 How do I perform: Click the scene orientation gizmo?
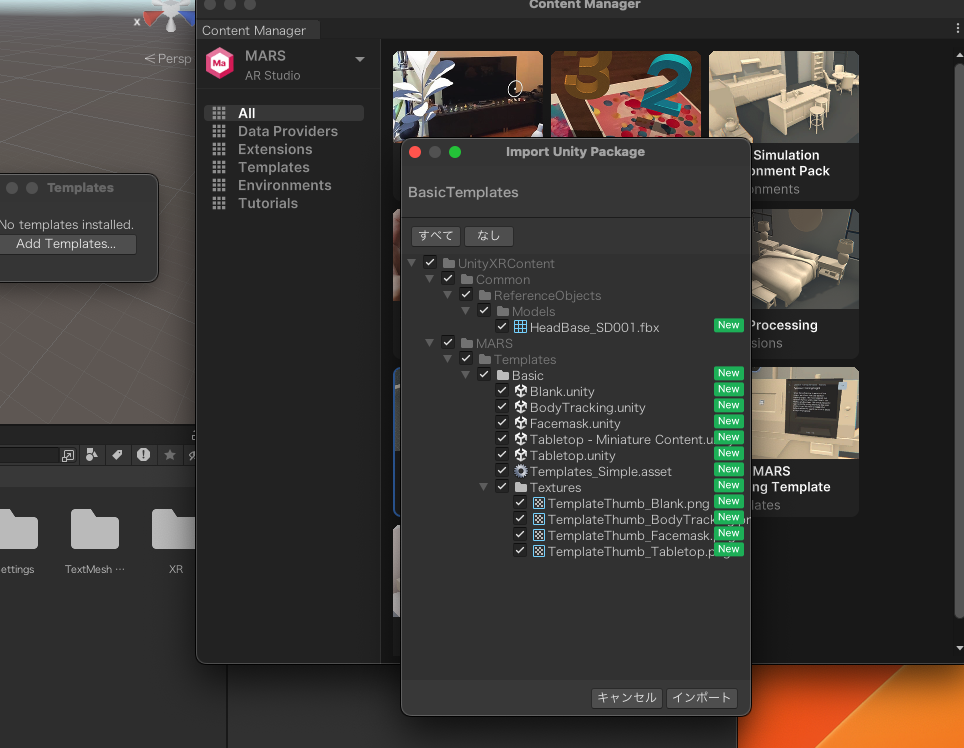coord(170,15)
